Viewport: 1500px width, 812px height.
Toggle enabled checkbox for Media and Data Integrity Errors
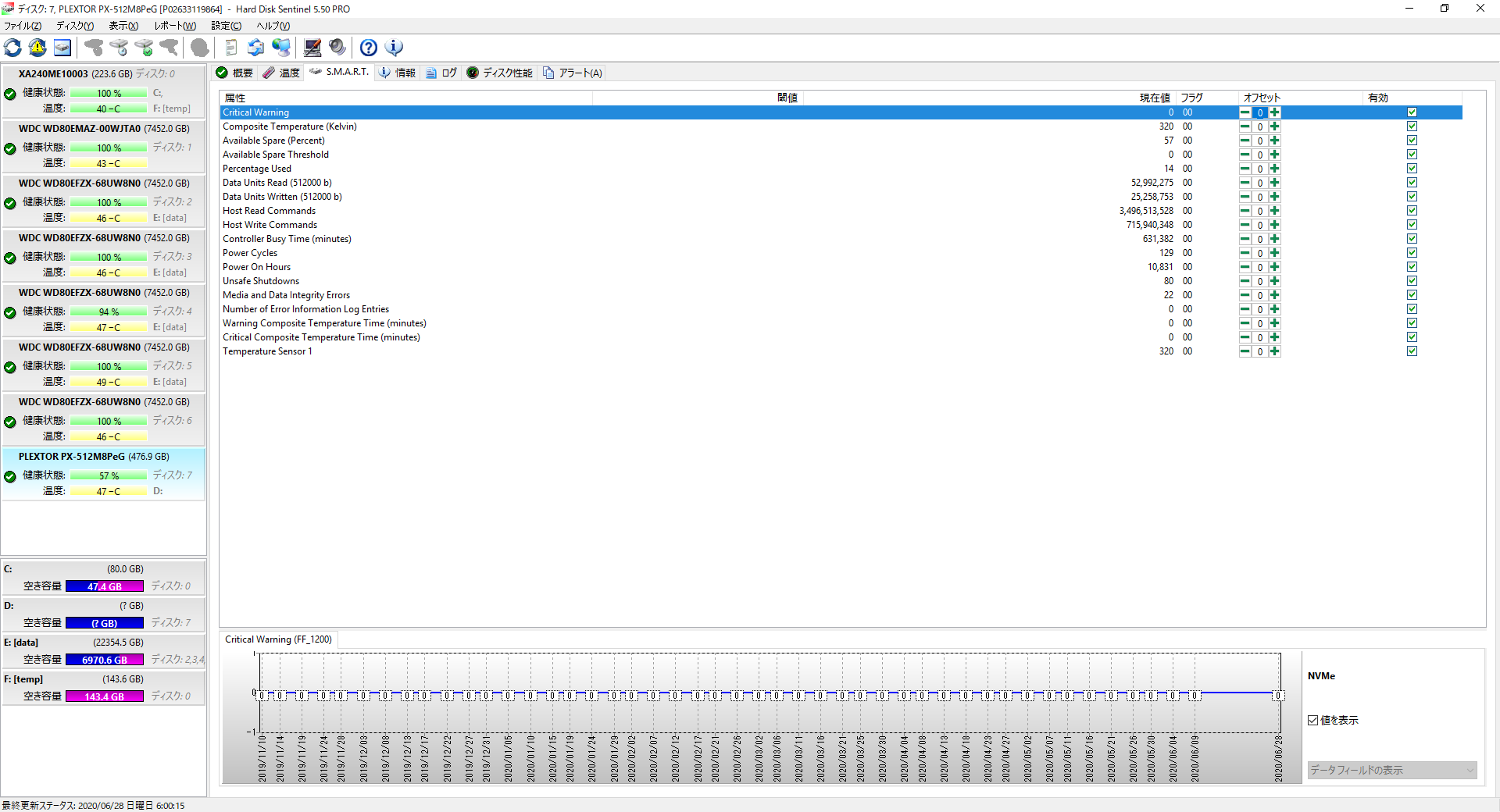(1412, 295)
